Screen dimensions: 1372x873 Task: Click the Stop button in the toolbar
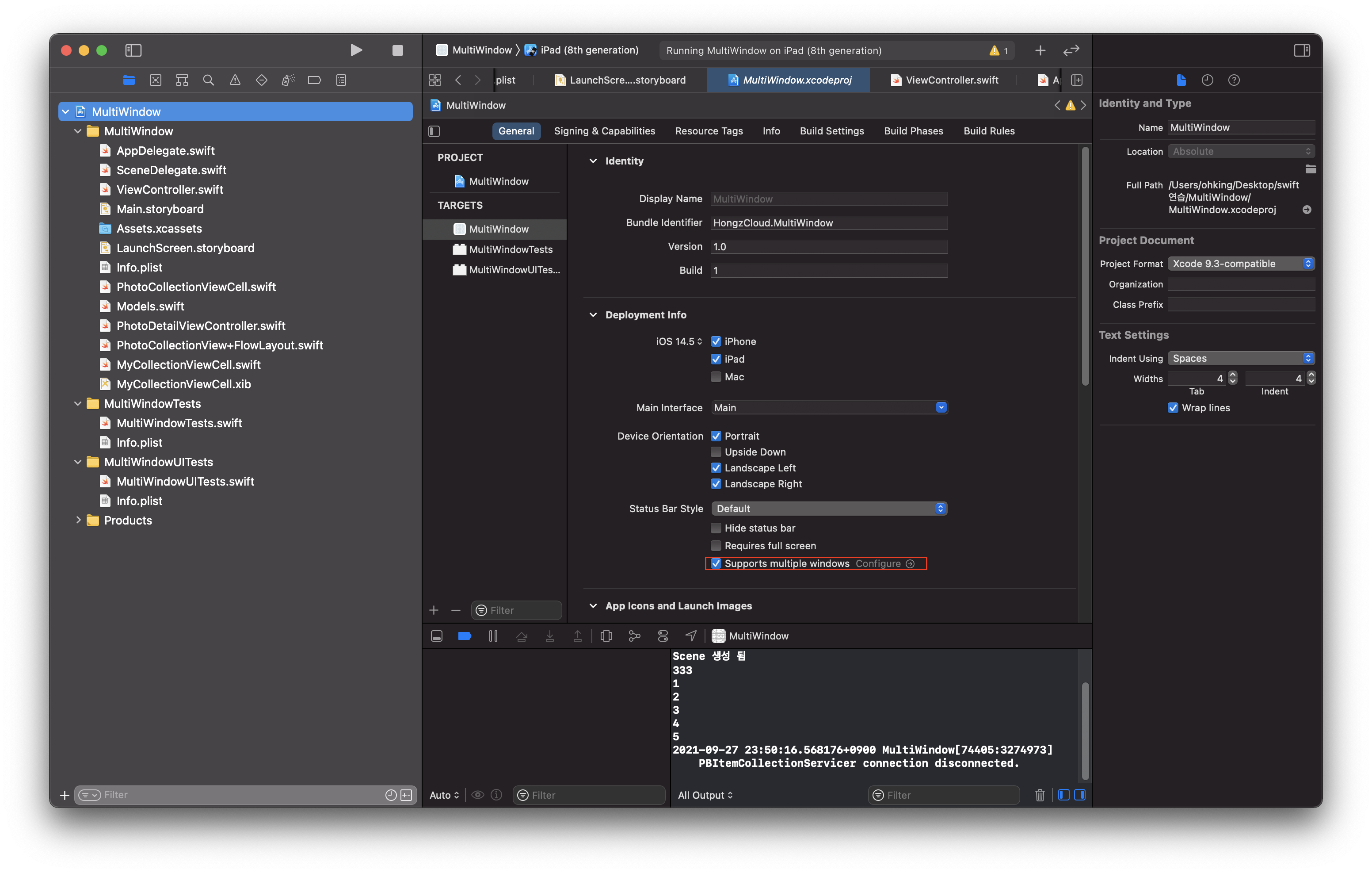397,50
